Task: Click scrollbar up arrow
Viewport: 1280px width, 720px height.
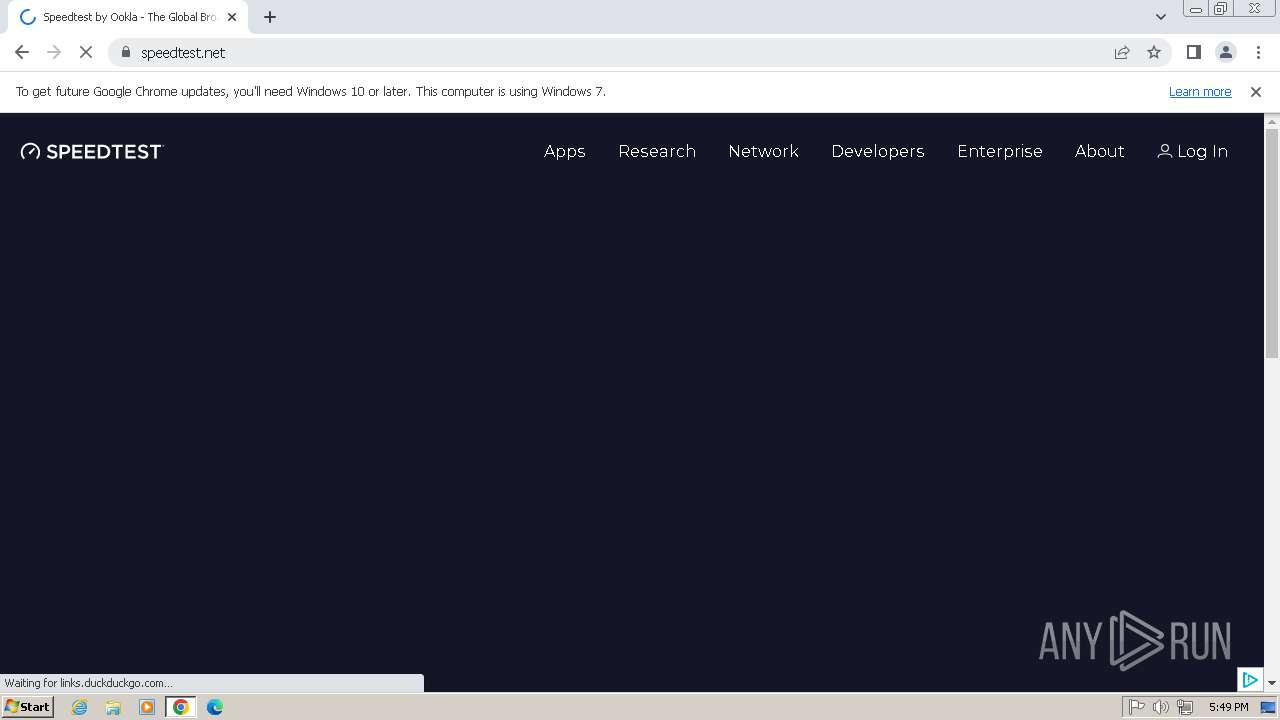Action: 1272,121
